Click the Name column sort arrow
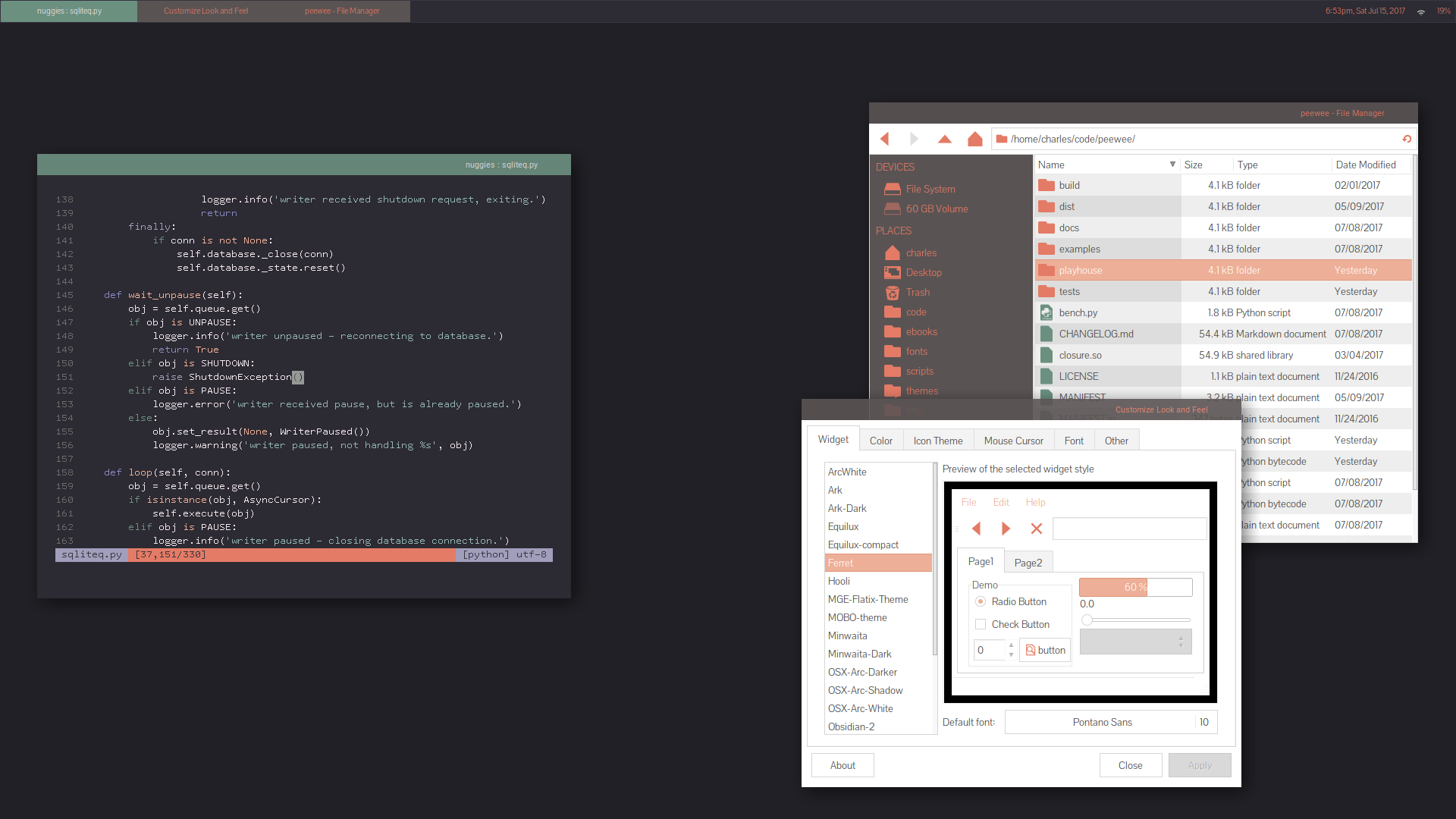 pyautogui.click(x=1172, y=165)
